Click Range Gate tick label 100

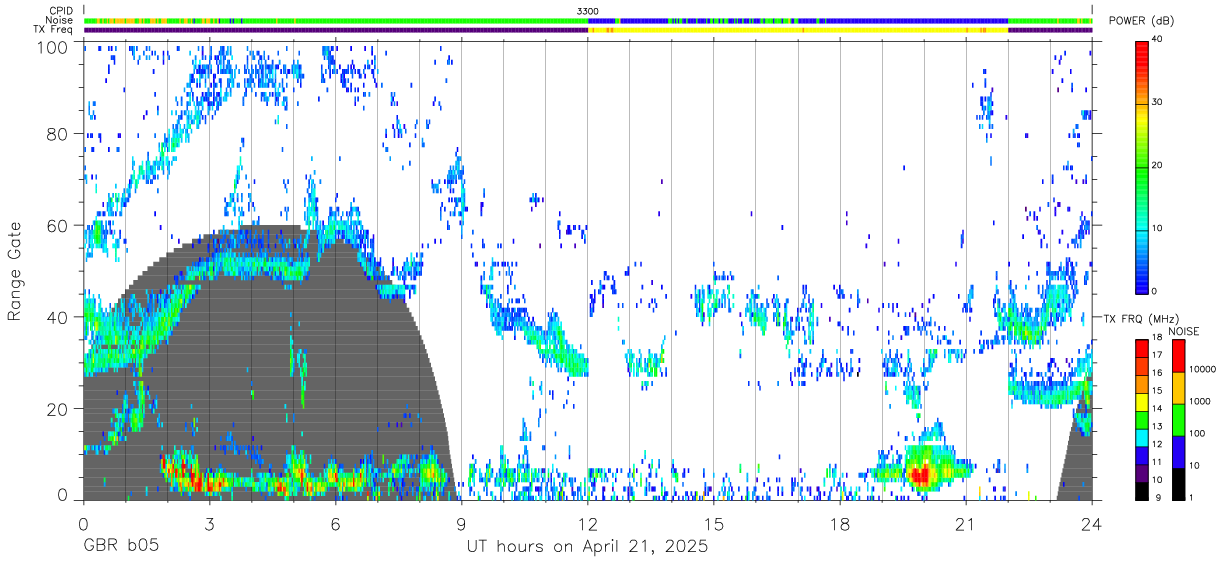(51, 47)
